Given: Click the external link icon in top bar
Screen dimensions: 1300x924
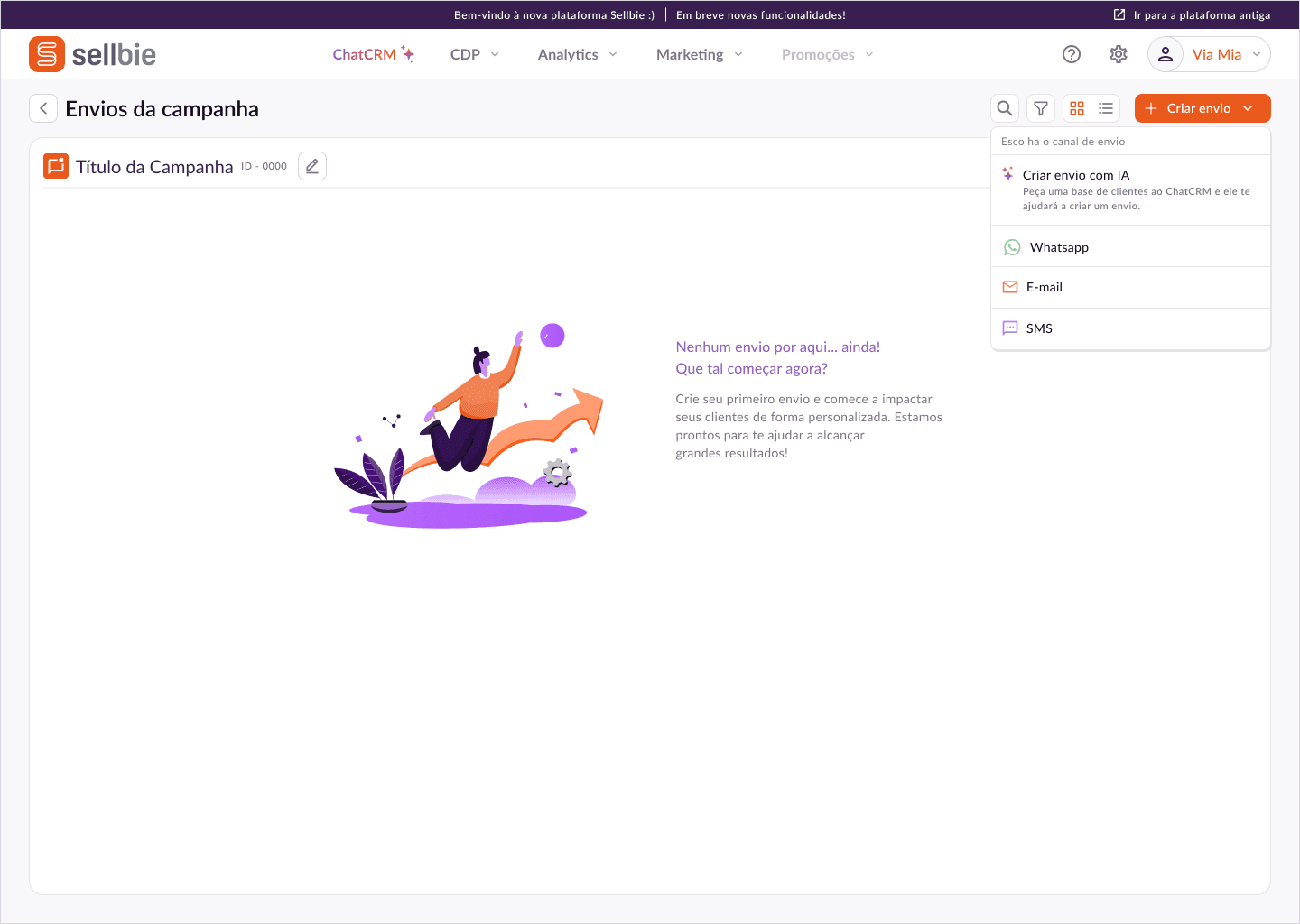Looking at the screenshot, I should click(1119, 14).
